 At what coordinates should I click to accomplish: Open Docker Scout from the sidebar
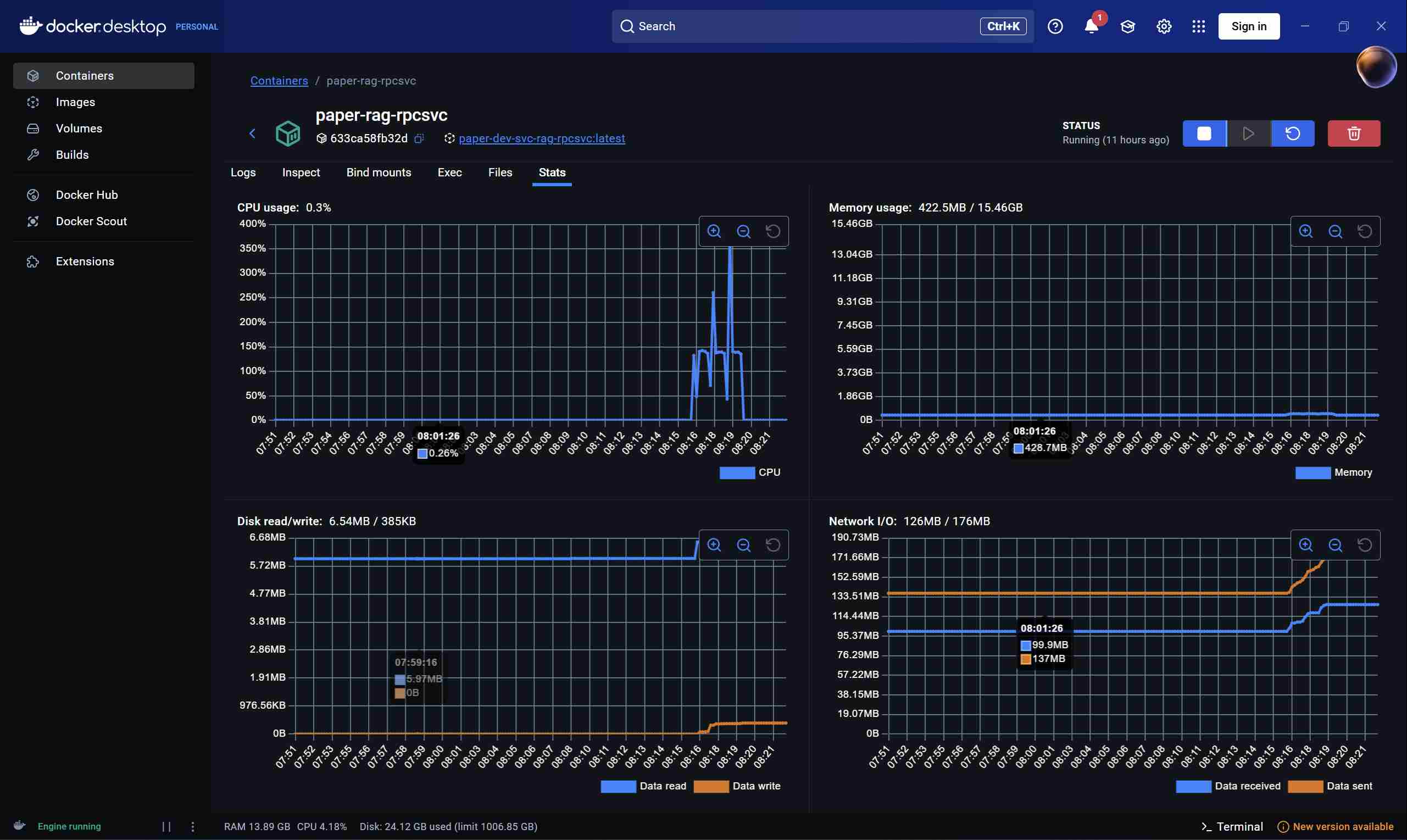coord(104,221)
